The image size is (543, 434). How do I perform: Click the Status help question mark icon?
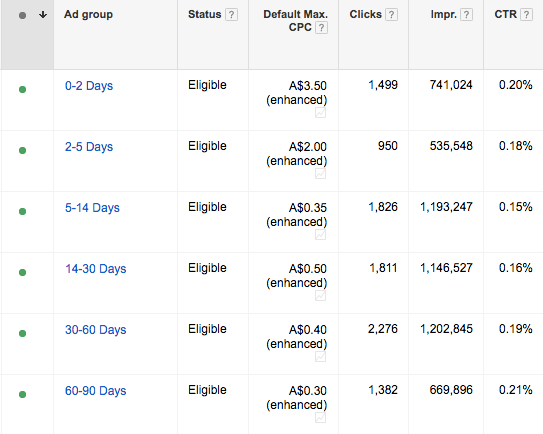pyautogui.click(x=231, y=15)
